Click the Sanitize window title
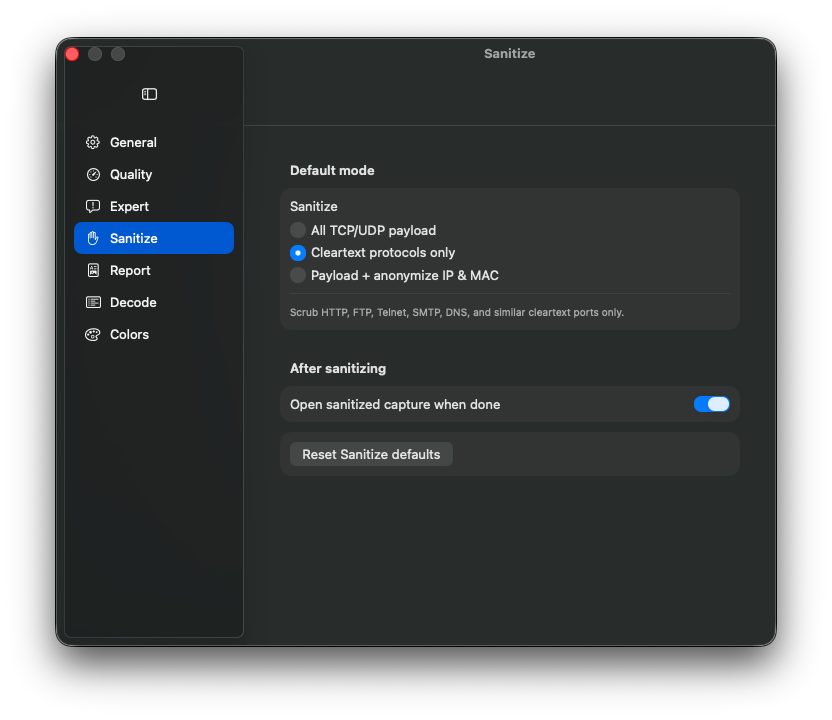This screenshot has width=832, height=720. coord(509,54)
